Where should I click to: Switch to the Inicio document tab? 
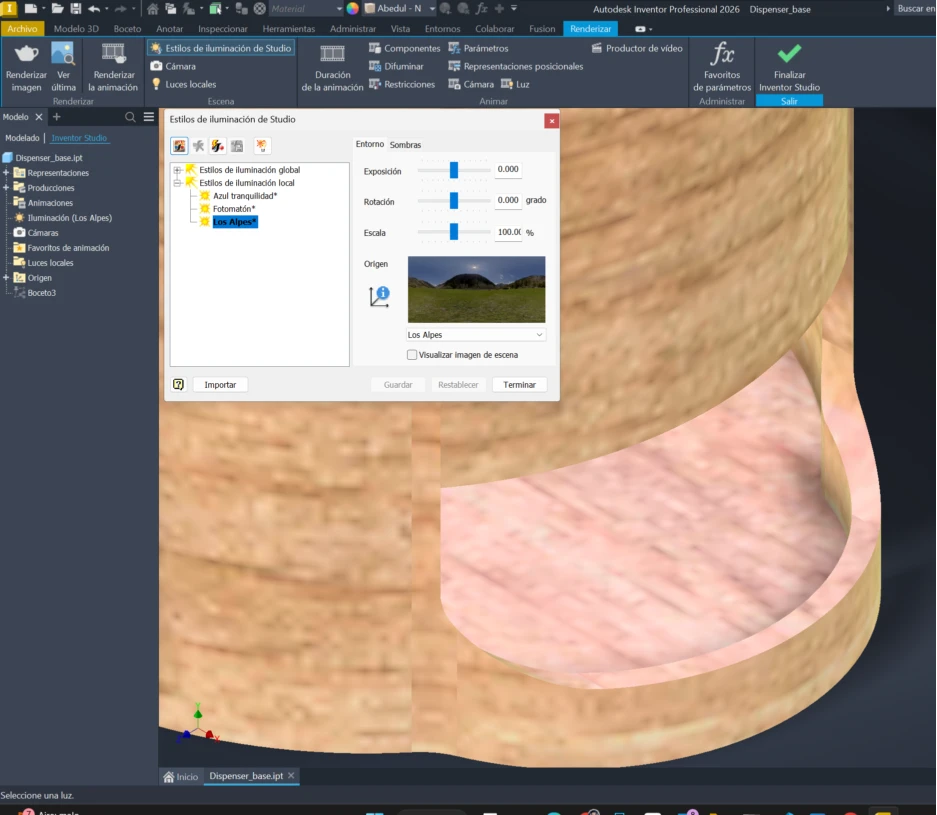coord(180,776)
